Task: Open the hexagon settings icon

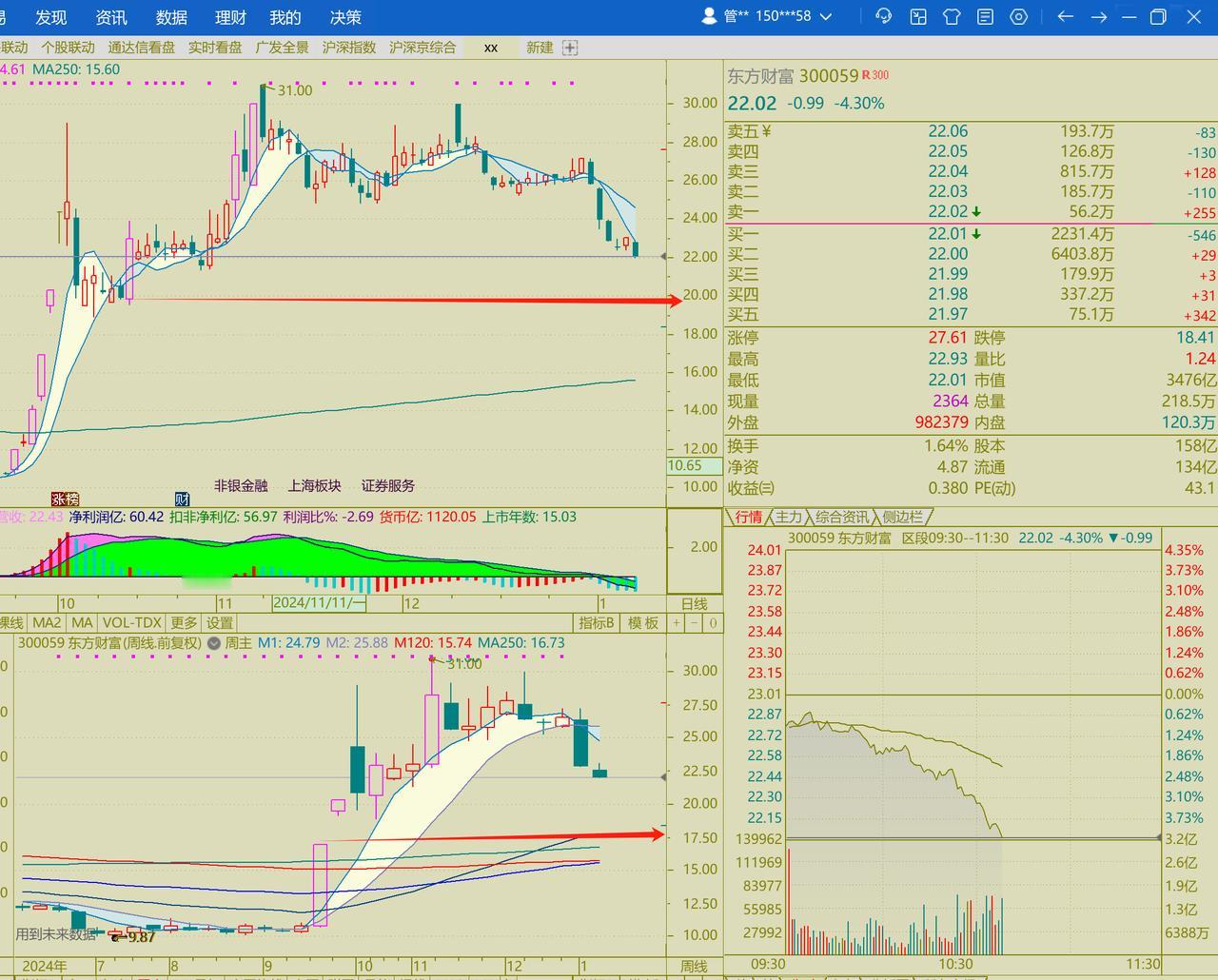Action: (1018, 16)
